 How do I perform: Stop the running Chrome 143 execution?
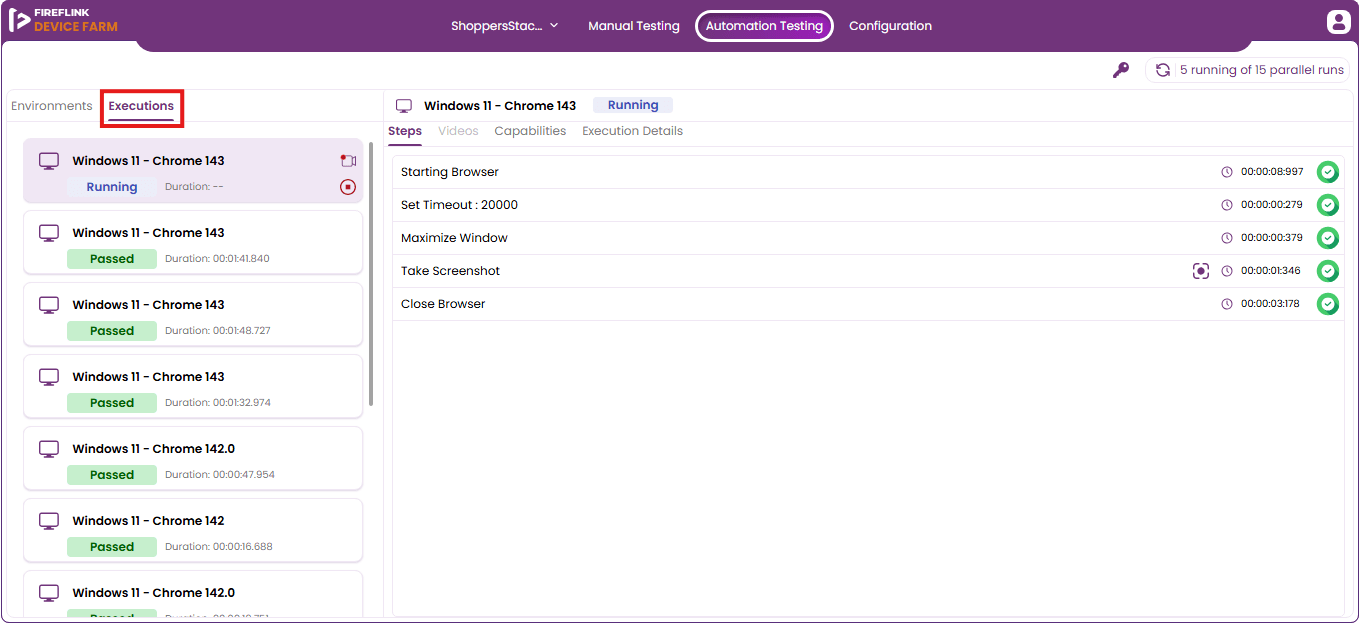[x=348, y=187]
